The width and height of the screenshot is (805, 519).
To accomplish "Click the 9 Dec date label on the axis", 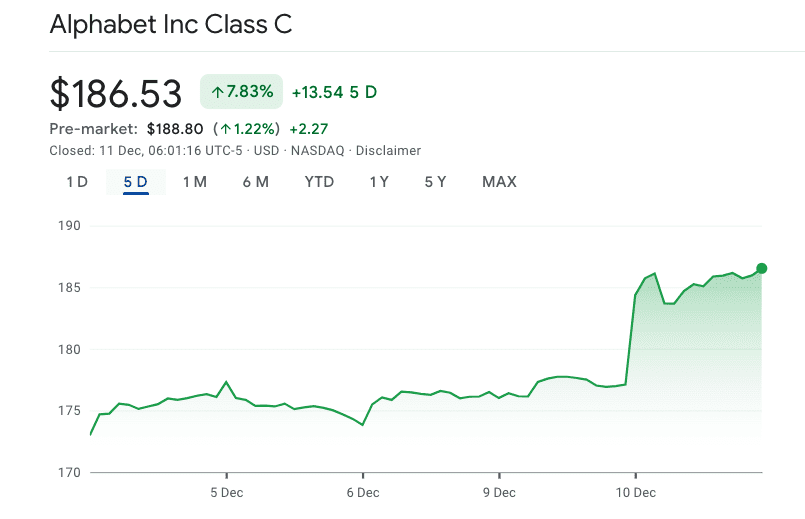I will [499, 493].
